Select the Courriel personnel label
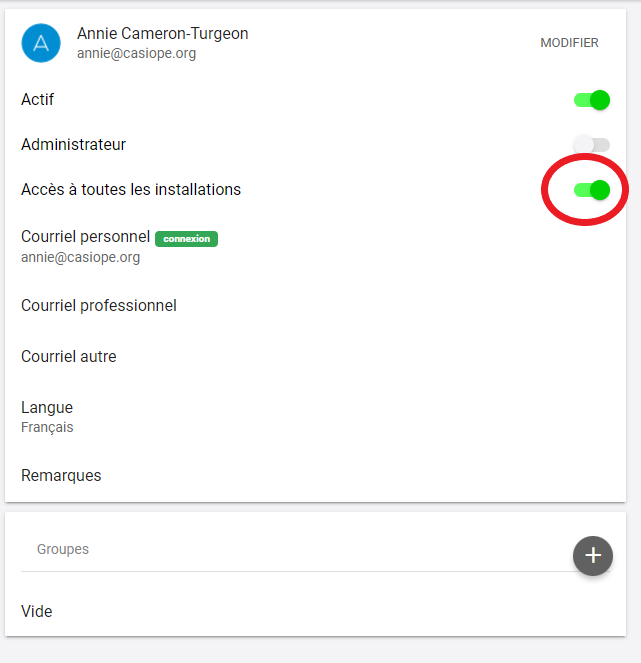This screenshot has width=641, height=663. (85, 236)
